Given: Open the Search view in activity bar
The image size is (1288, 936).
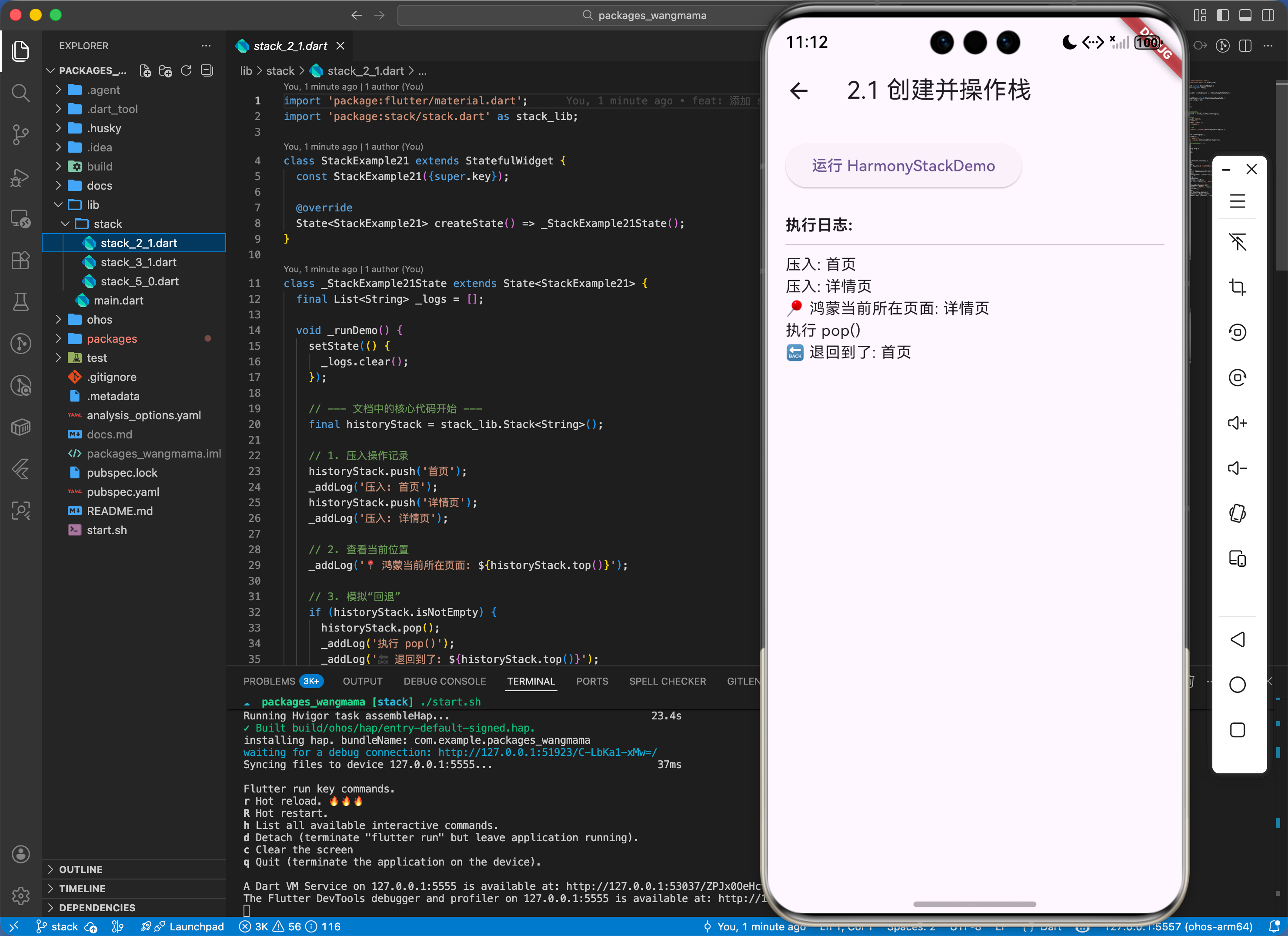Looking at the screenshot, I should coord(20,93).
